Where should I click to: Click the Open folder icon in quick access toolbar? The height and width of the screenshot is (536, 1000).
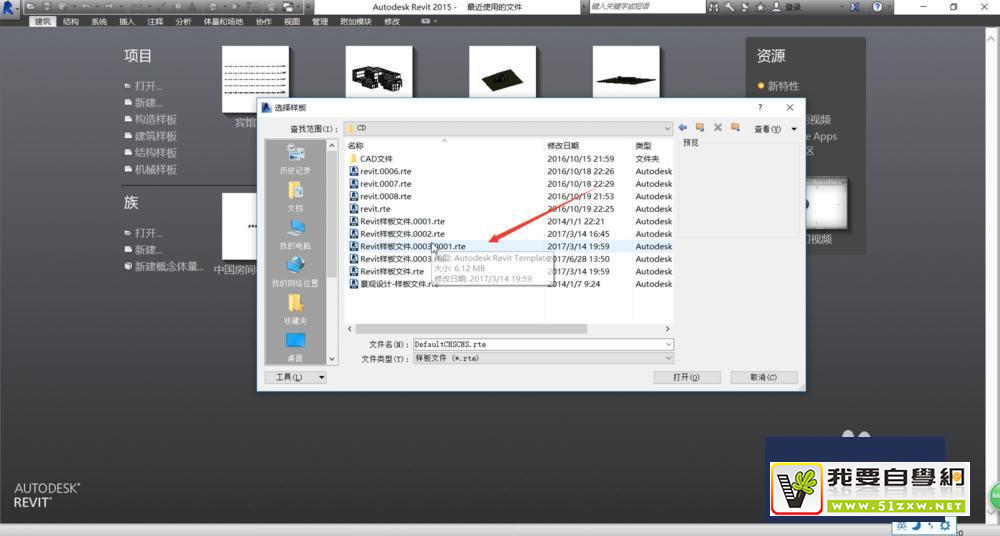[x=31, y=7]
